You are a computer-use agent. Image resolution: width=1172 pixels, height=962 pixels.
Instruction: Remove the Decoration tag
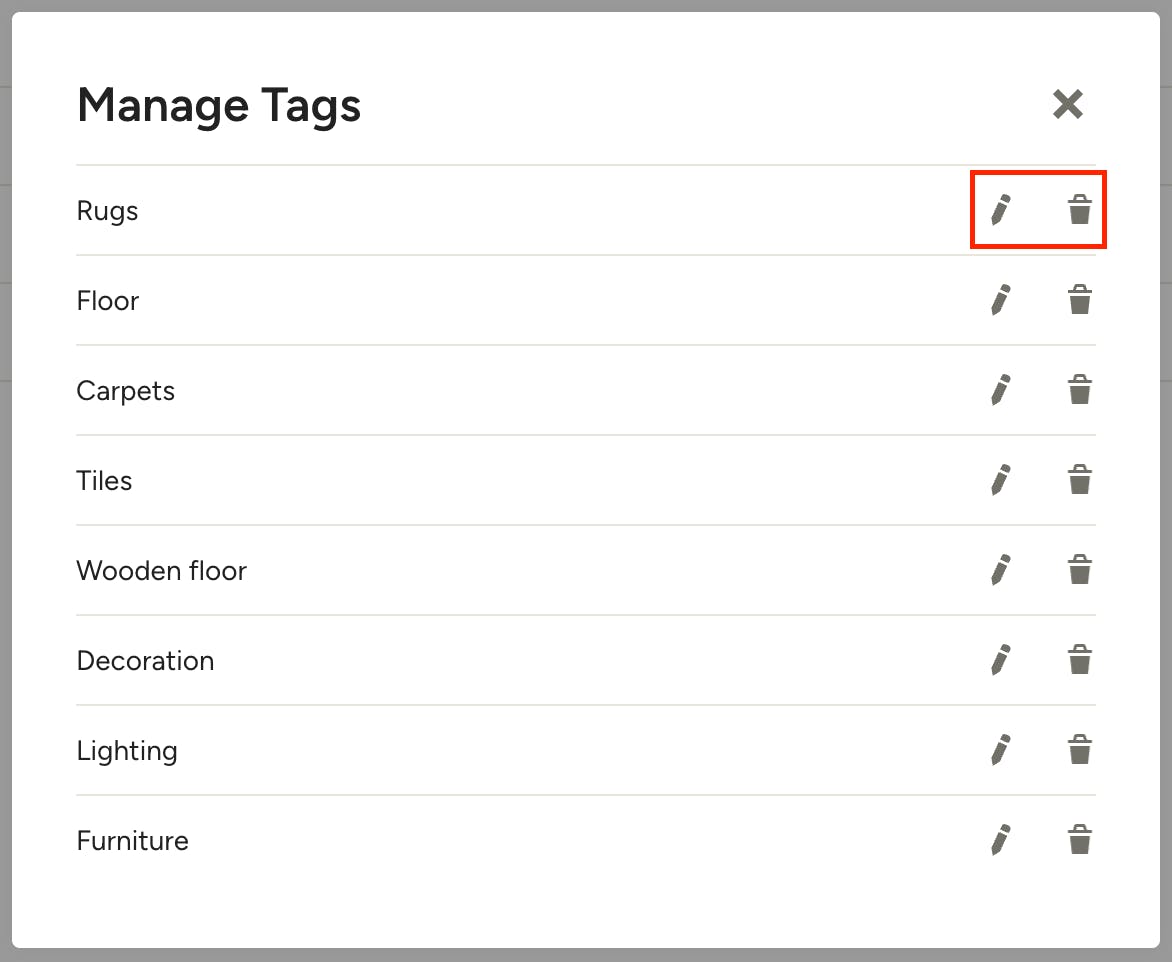point(1079,660)
